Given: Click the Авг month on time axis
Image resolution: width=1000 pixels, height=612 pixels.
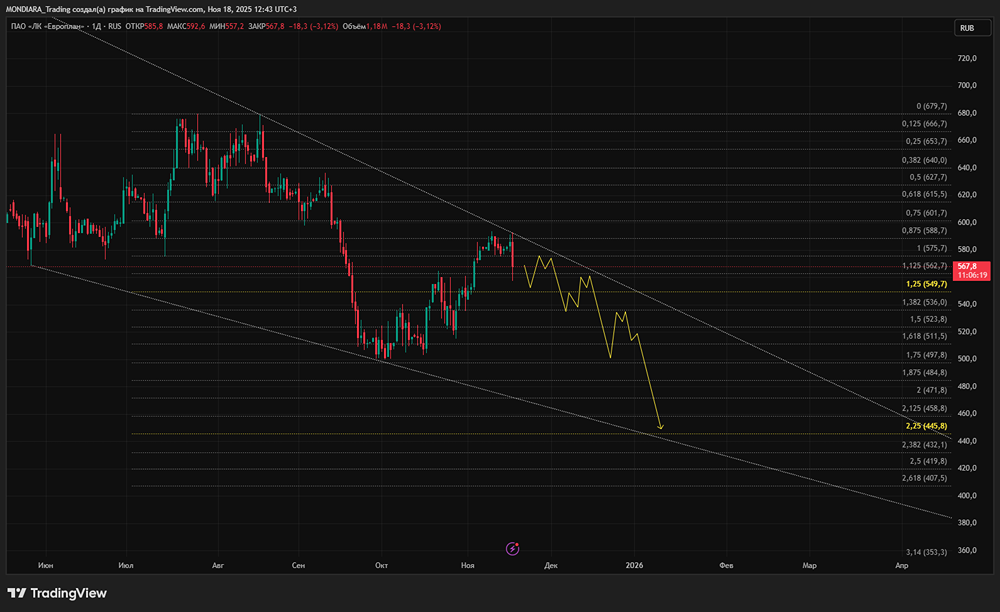Looking at the screenshot, I should 217,565.
